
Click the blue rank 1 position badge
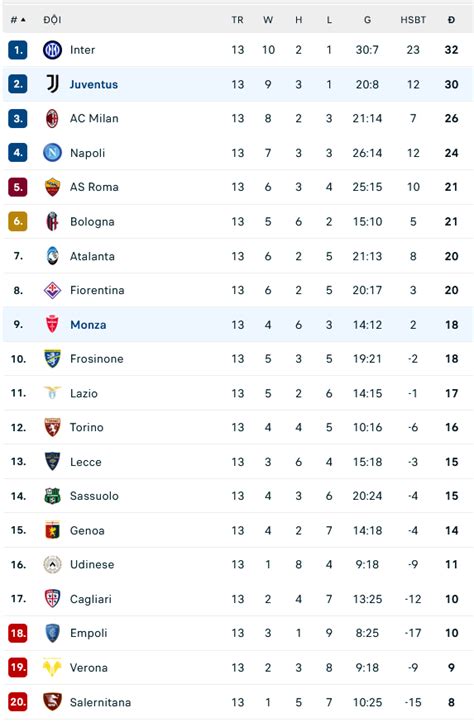pos(18,50)
